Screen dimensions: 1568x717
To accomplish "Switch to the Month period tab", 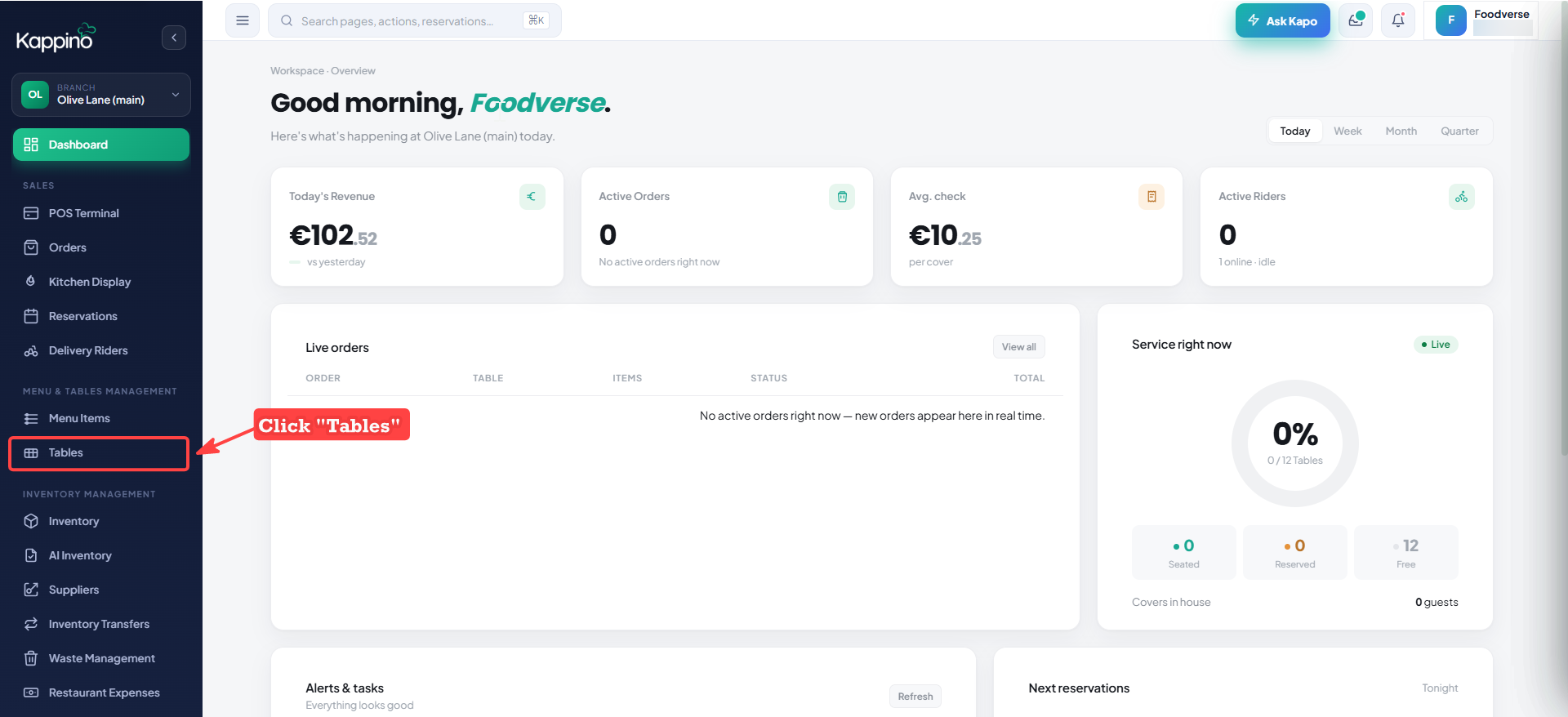I will [x=1401, y=131].
